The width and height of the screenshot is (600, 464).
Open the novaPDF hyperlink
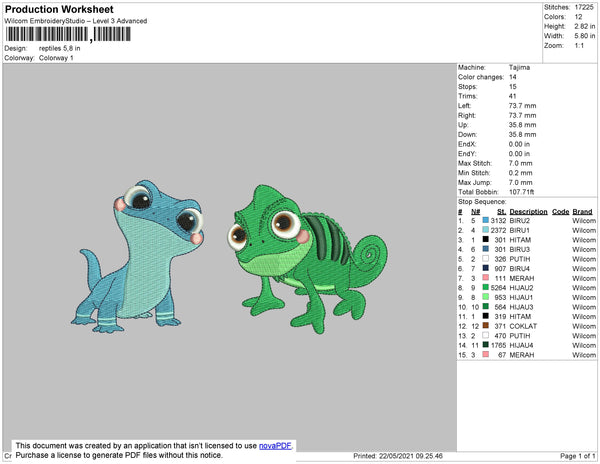[275, 446]
